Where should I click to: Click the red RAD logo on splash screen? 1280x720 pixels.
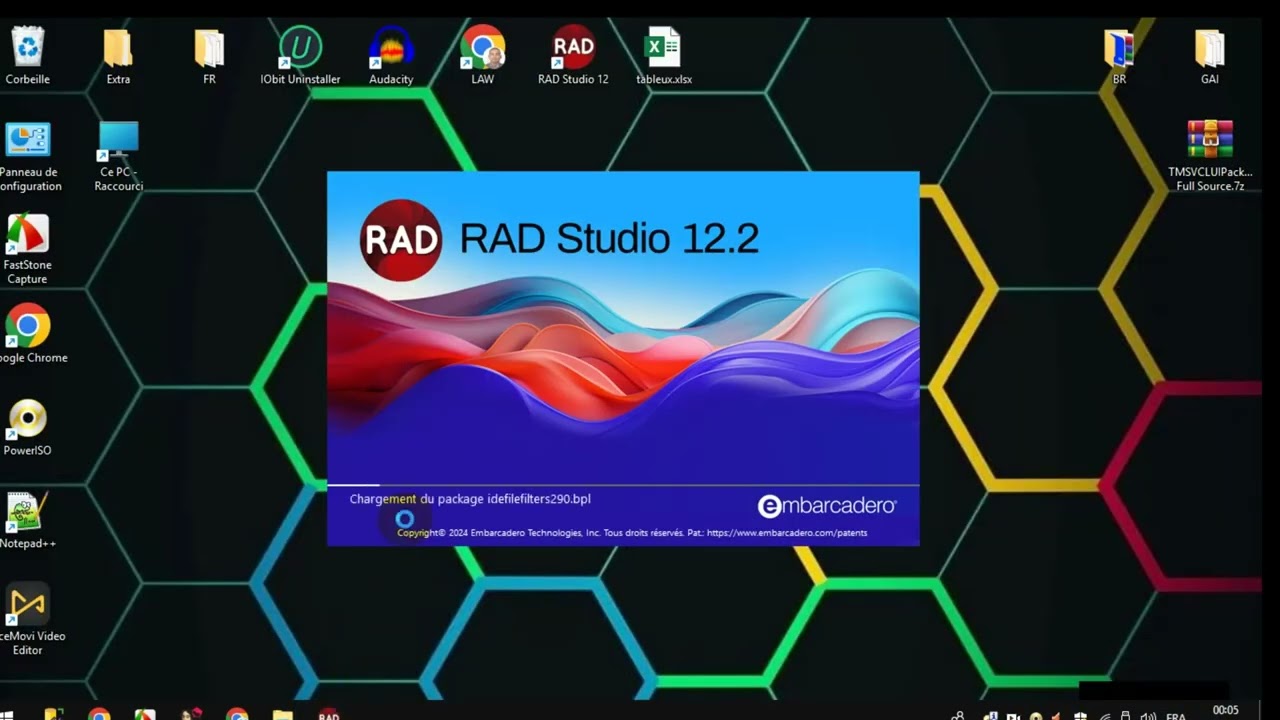coord(401,240)
